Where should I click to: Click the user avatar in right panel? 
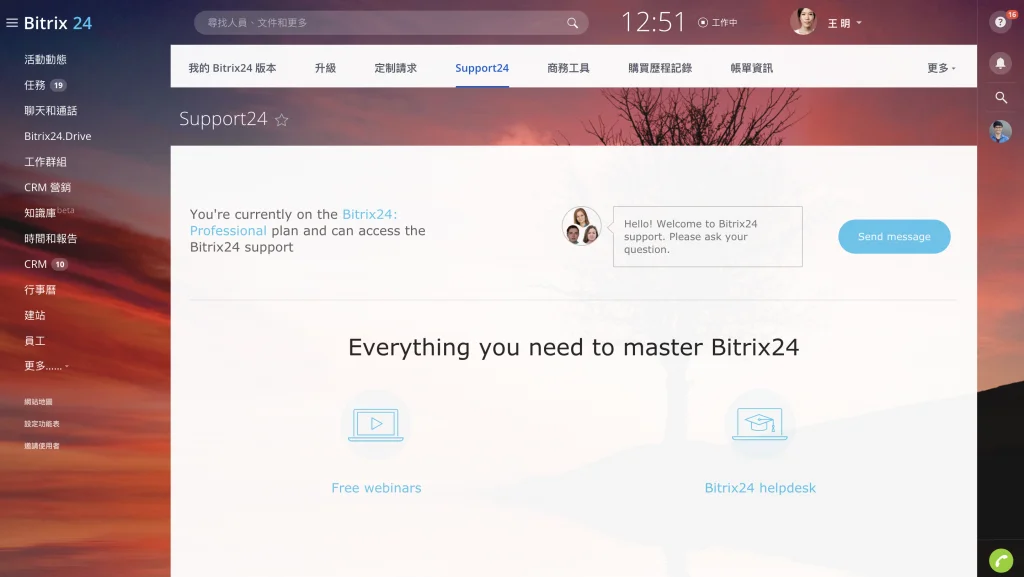1000,132
